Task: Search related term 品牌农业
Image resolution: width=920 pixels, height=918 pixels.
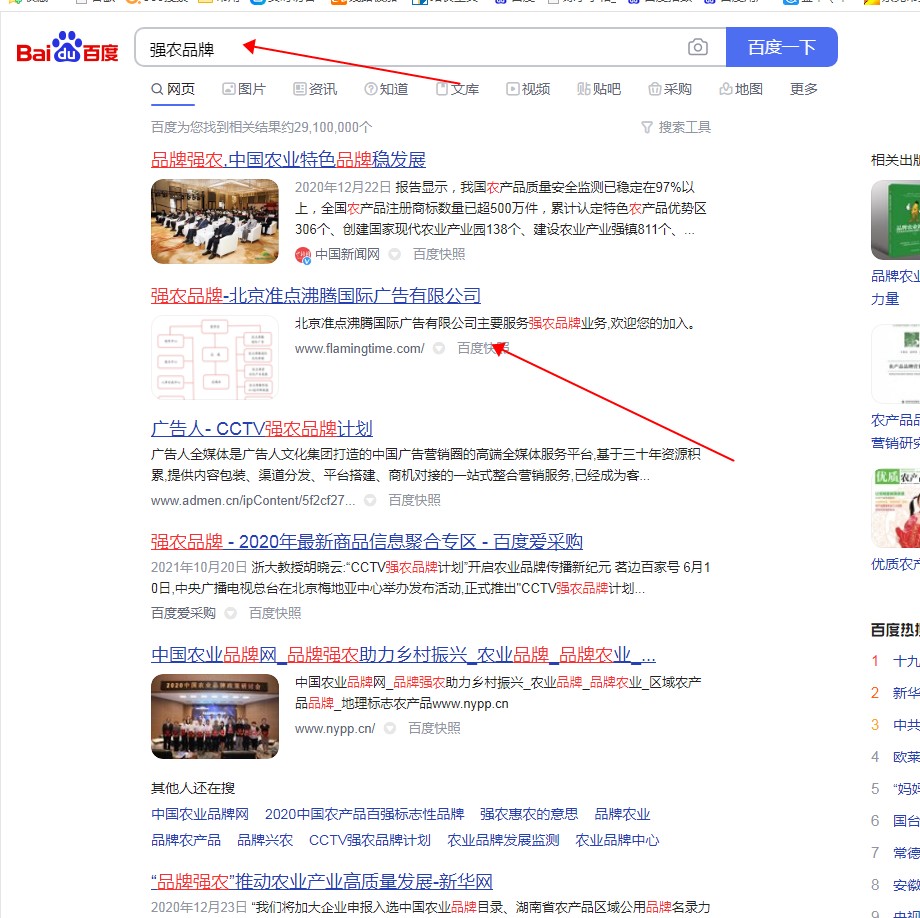Action: [623, 814]
